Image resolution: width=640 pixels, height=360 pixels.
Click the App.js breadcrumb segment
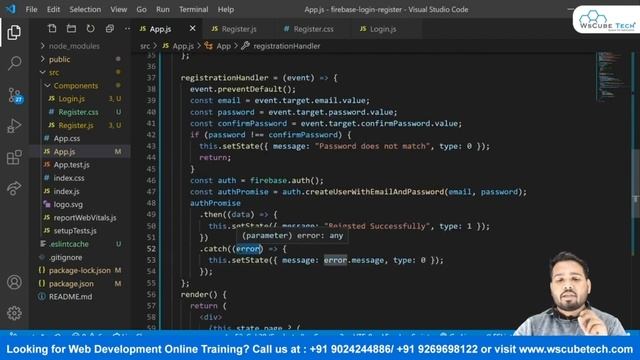[178, 46]
